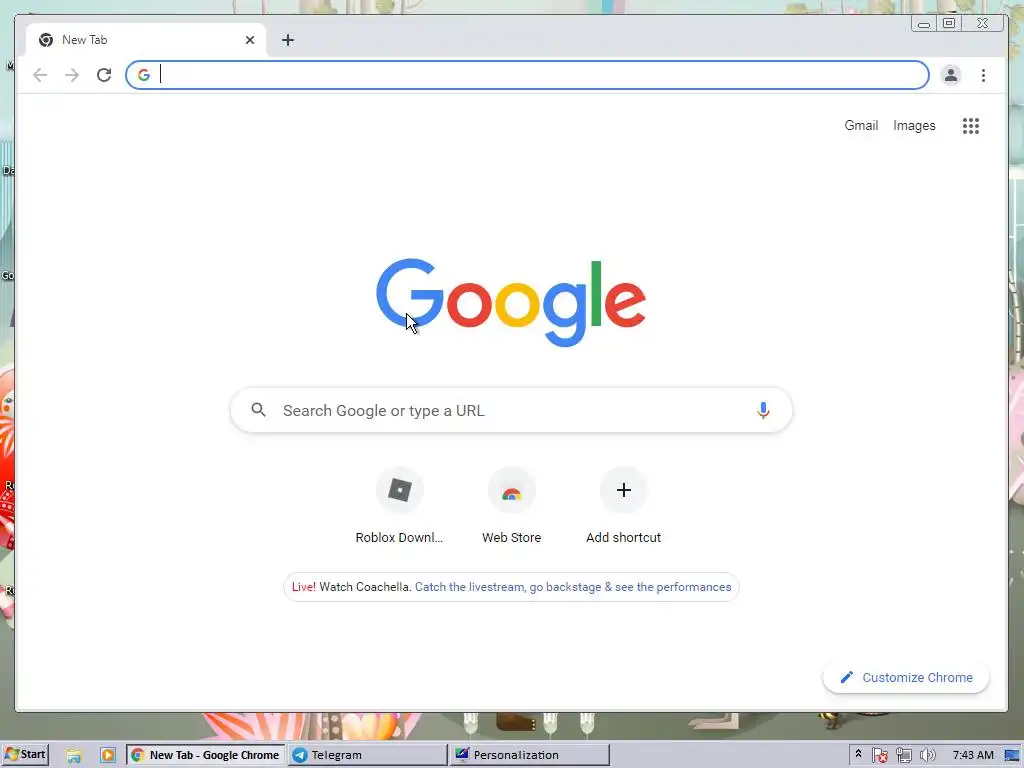Focus the Chrome address bar
Image resolution: width=1024 pixels, height=768 pixels.
(528, 75)
